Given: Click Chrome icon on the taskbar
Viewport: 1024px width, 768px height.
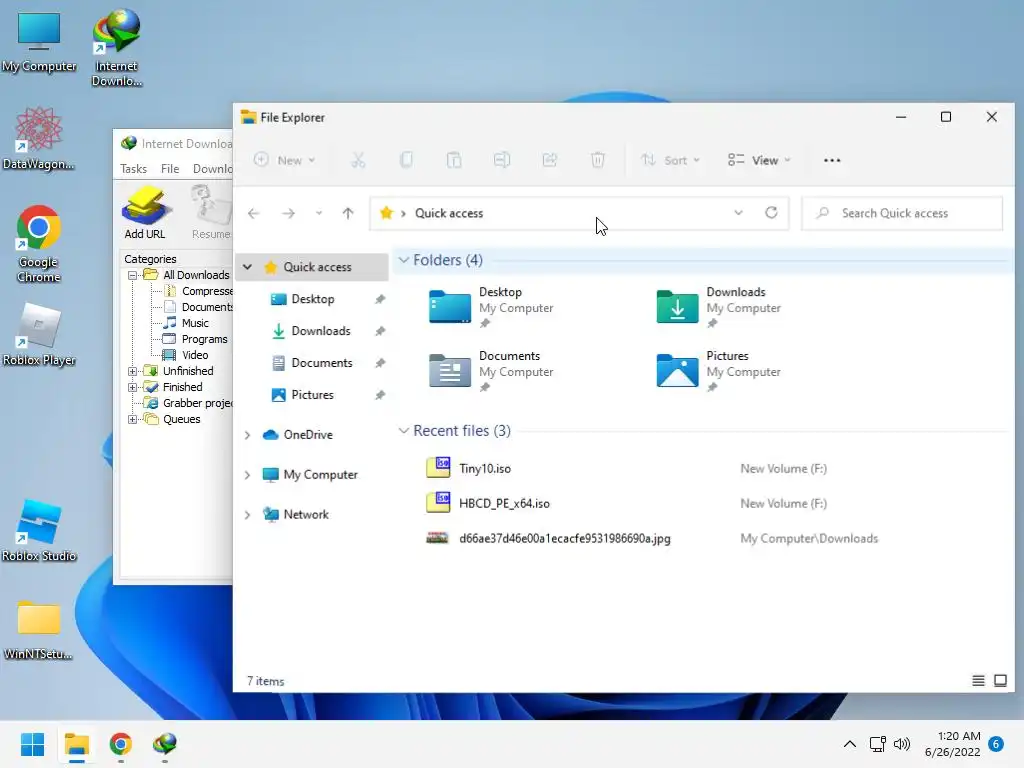Looking at the screenshot, I should tap(121, 744).
